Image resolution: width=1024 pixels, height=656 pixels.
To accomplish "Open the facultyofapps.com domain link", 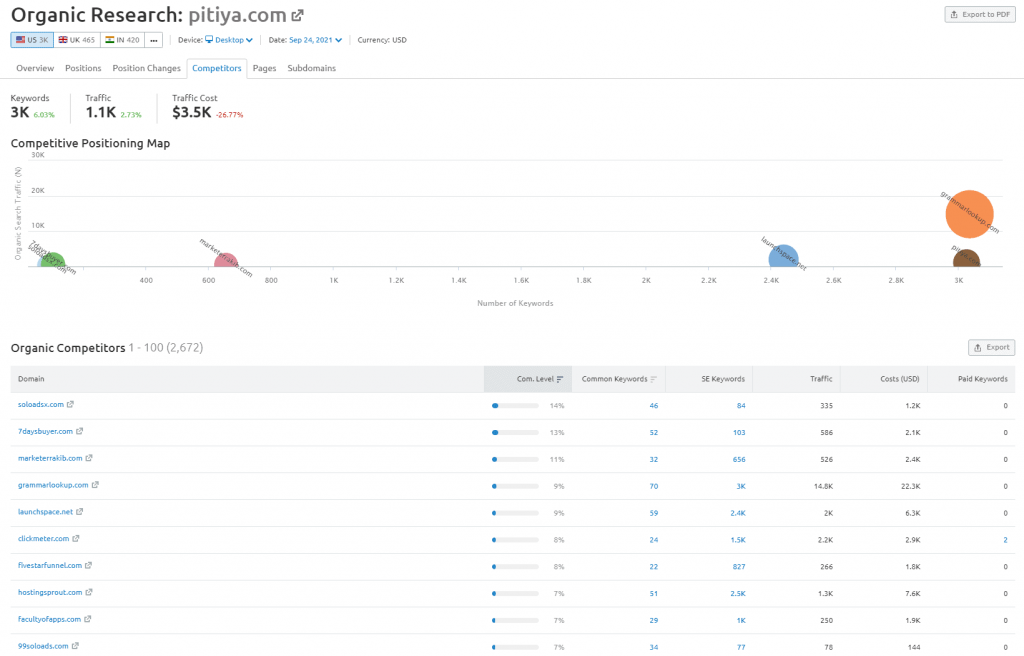I will click(x=49, y=619).
